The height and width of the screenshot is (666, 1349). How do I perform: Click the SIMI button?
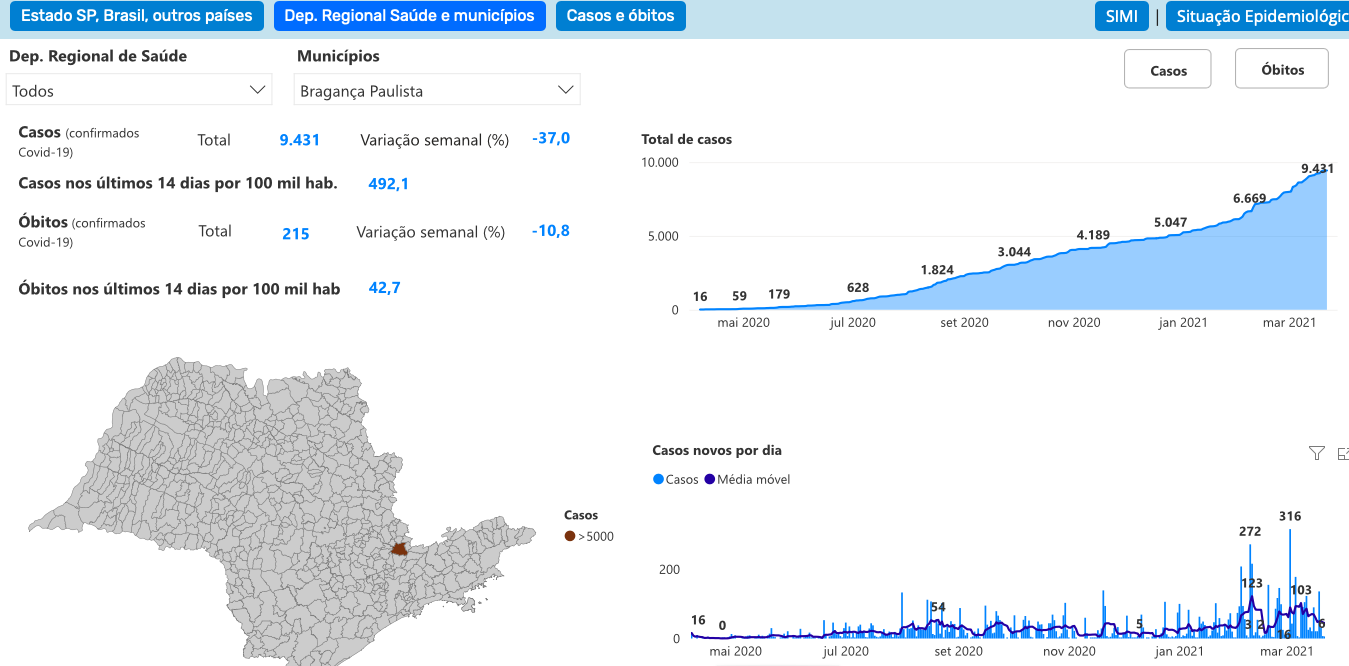point(1121,16)
